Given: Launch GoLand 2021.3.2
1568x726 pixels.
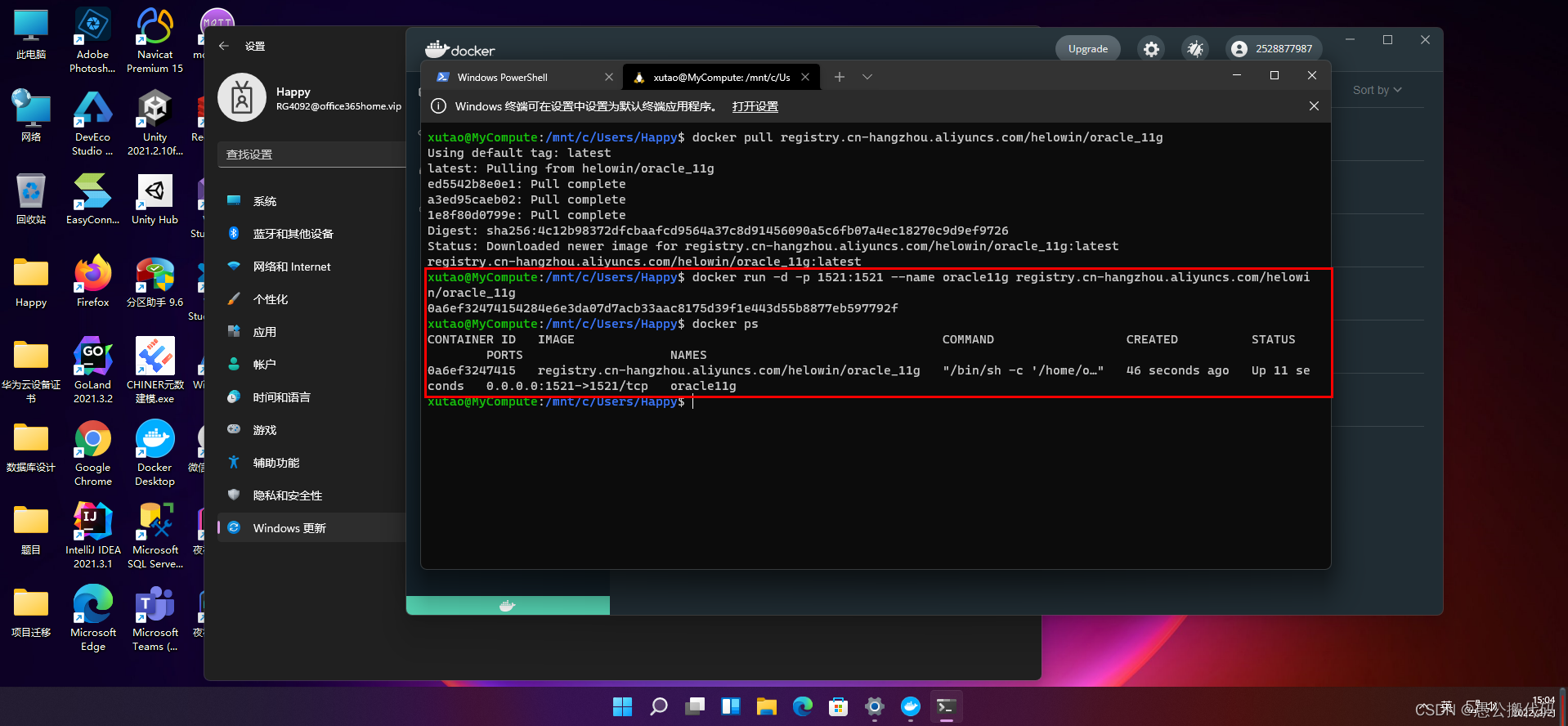Looking at the screenshot, I should coord(92,371).
